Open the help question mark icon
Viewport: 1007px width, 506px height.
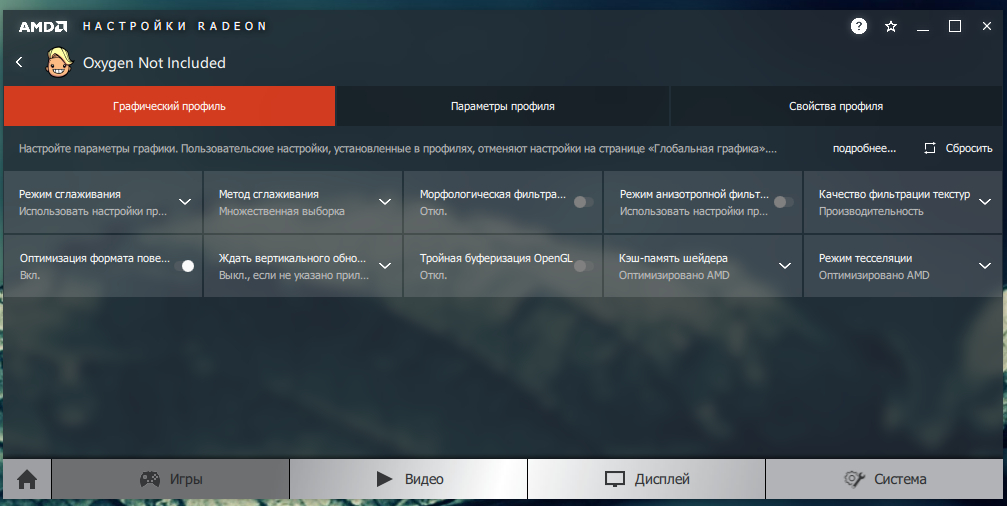[x=859, y=26]
